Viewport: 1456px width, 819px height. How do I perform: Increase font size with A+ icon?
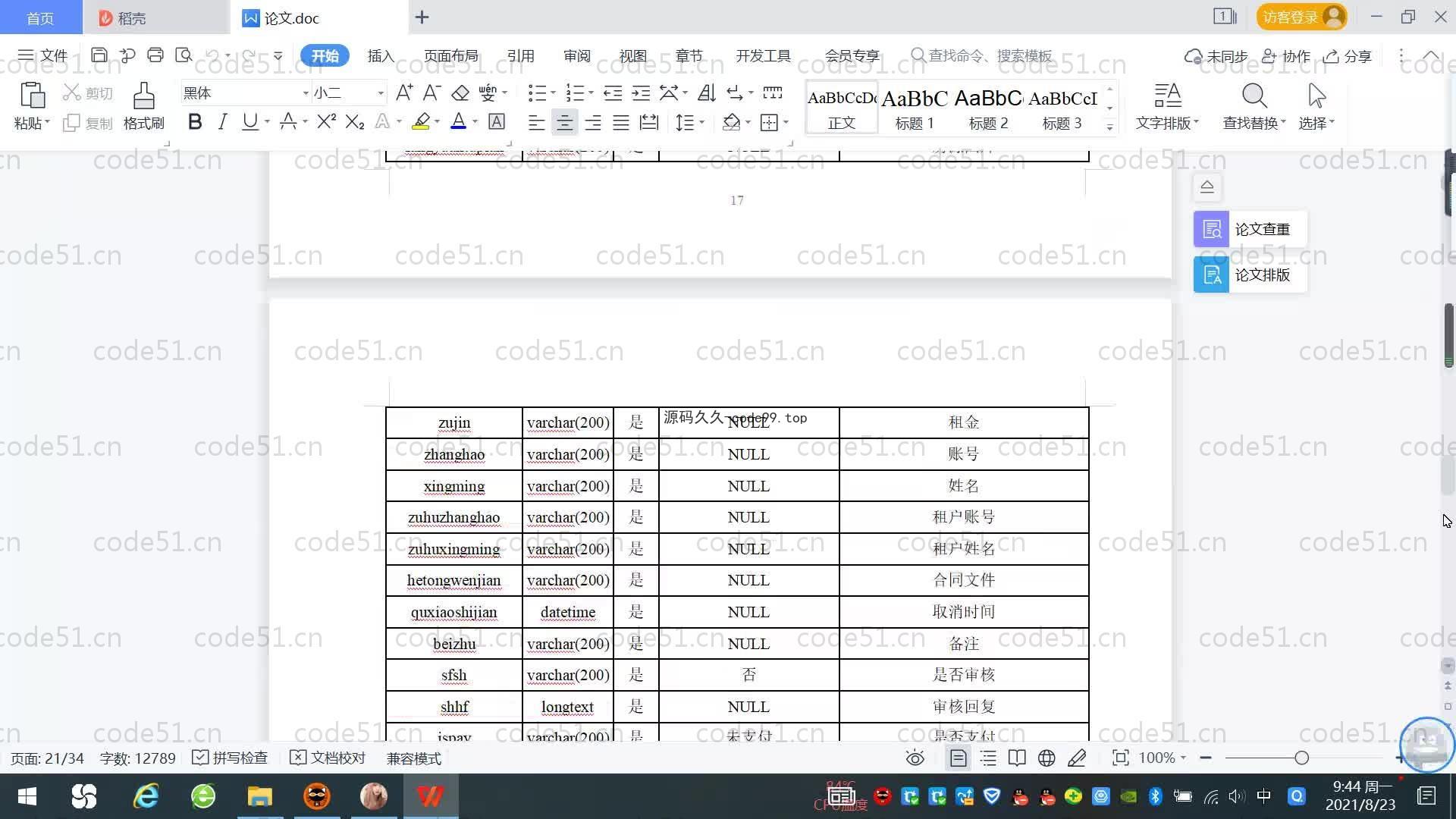click(x=404, y=93)
